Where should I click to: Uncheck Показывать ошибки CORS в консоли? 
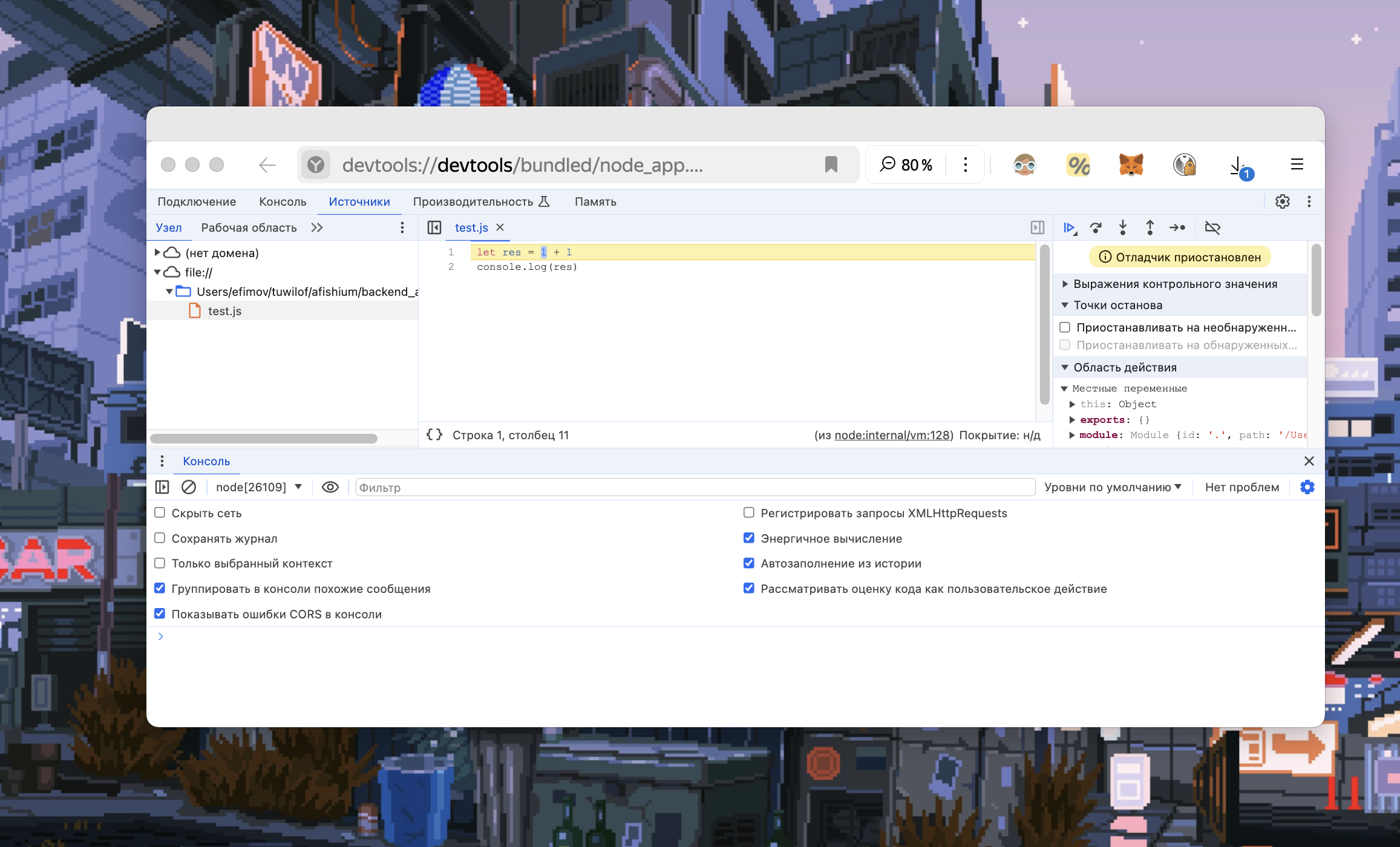160,613
